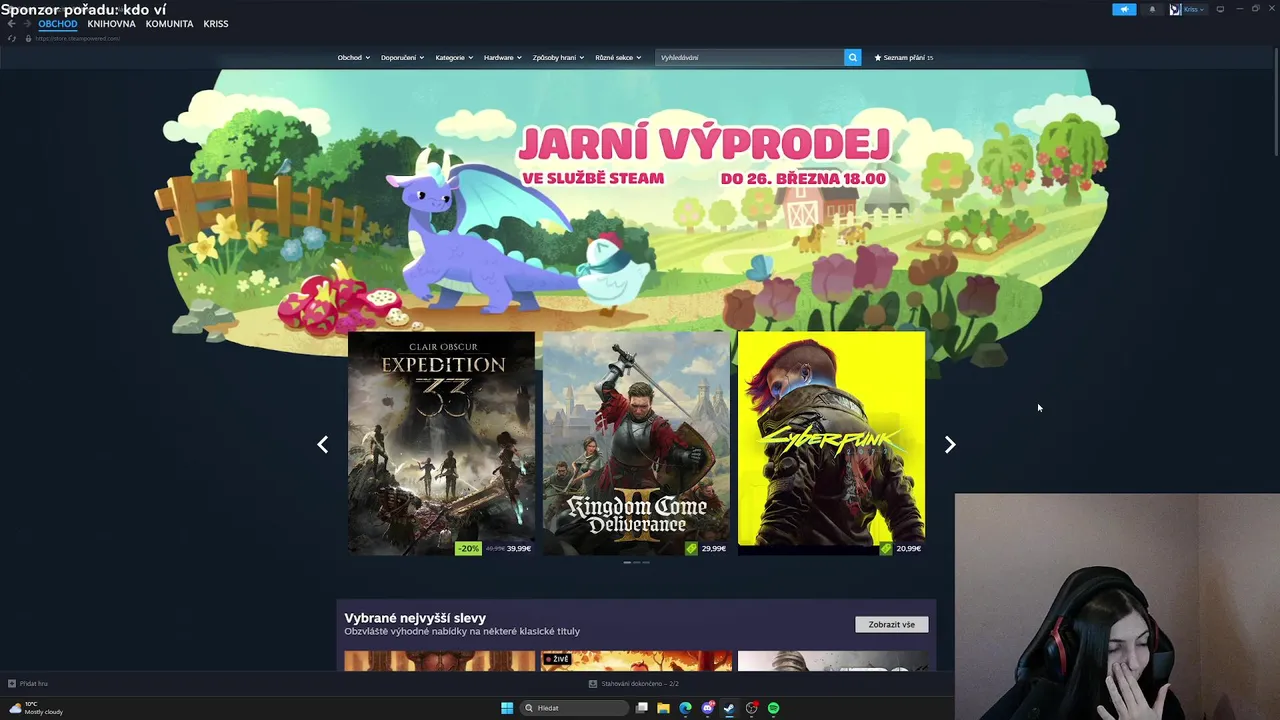Click the green tag icon beside 29,99€
This screenshot has width=1280, height=720.
click(692, 548)
